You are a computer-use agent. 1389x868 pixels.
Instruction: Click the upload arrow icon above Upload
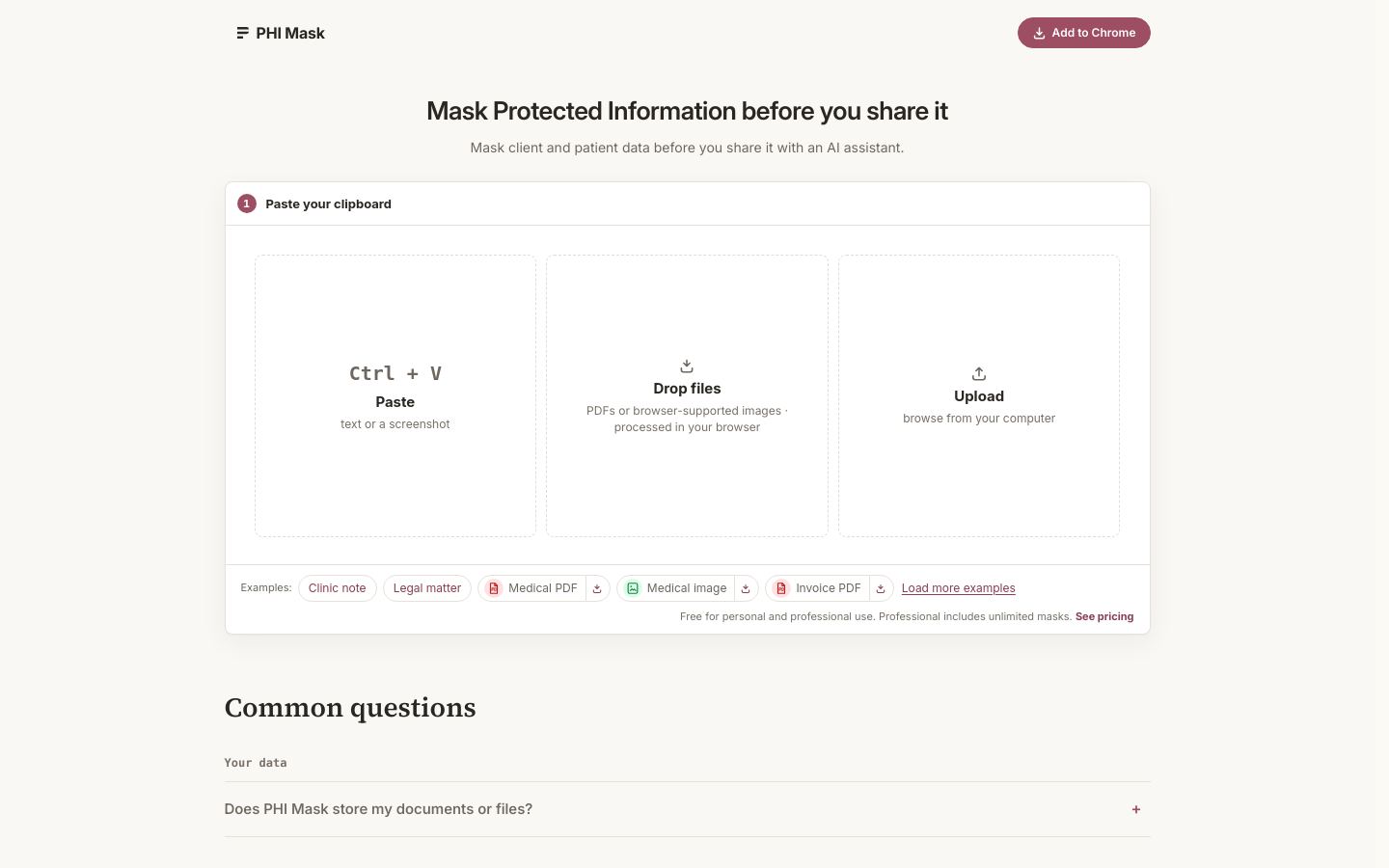click(x=978, y=374)
